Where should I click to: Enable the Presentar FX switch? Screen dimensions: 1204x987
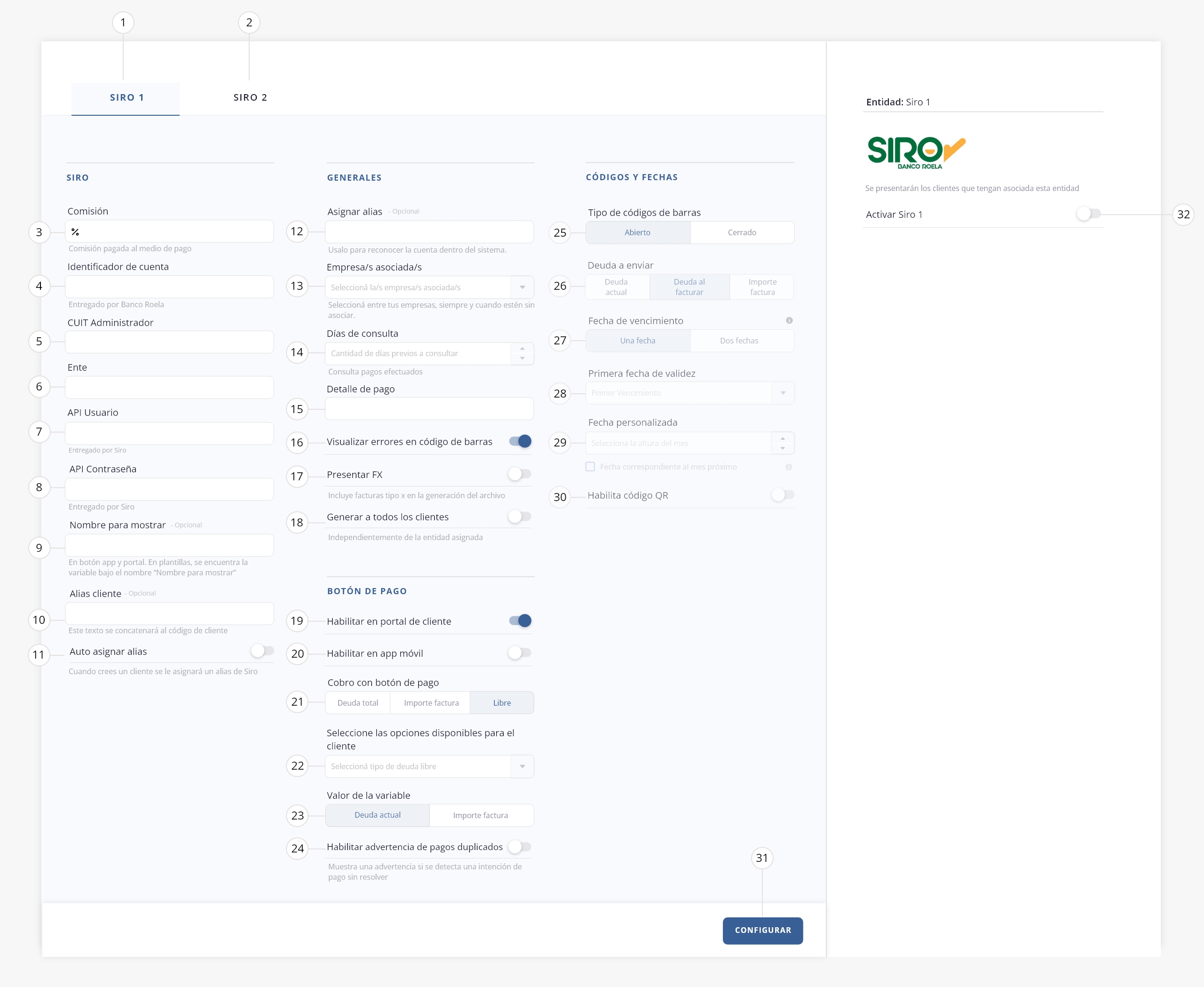520,474
